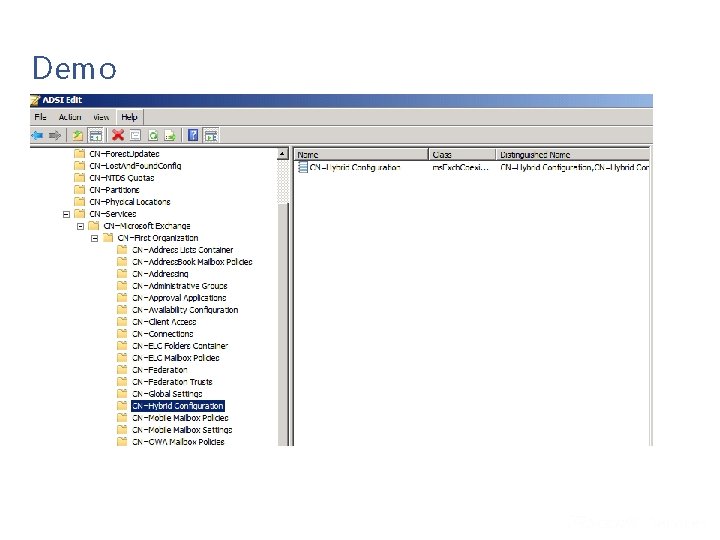Select CN=Administrative Groups
Image resolution: width=720 pixels, height=540 pixels.
(x=180, y=286)
